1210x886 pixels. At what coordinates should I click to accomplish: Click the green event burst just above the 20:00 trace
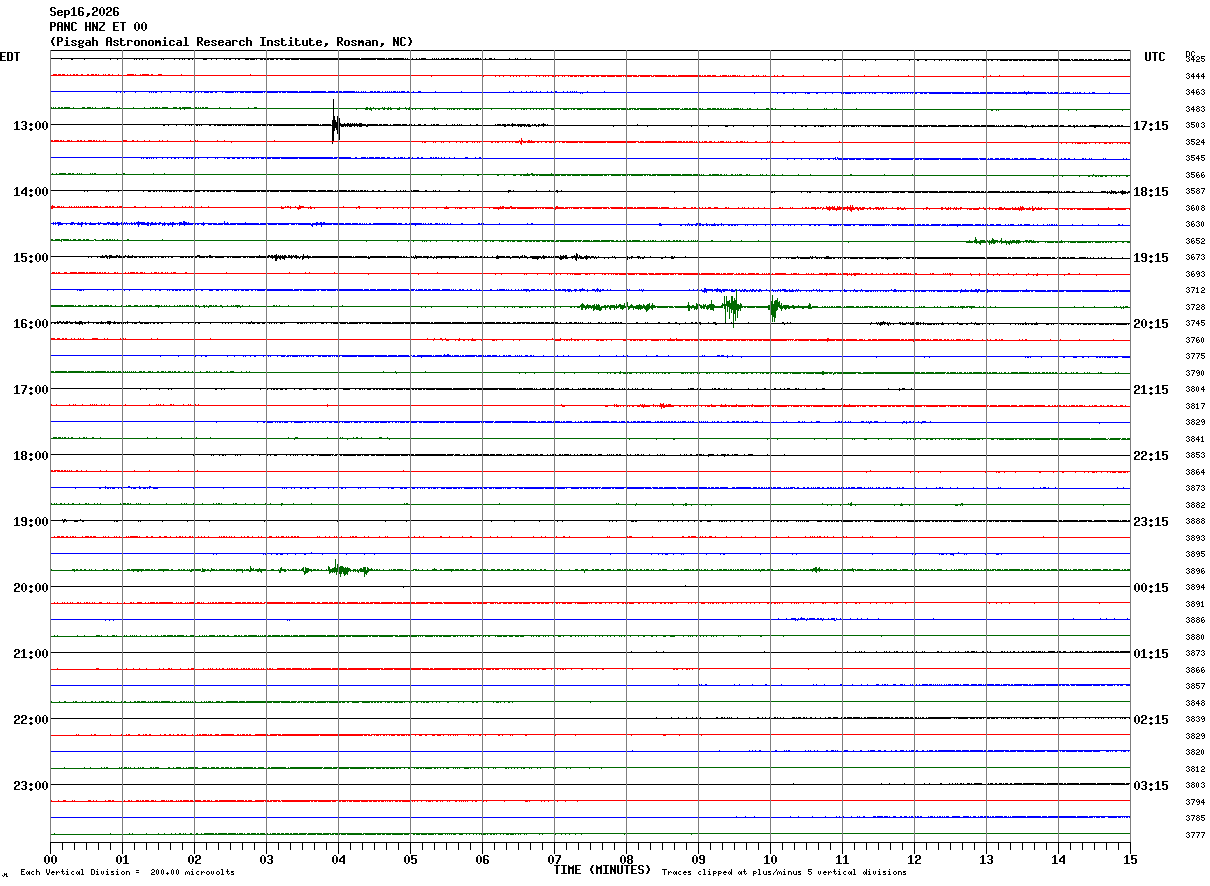tap(340, 570)
